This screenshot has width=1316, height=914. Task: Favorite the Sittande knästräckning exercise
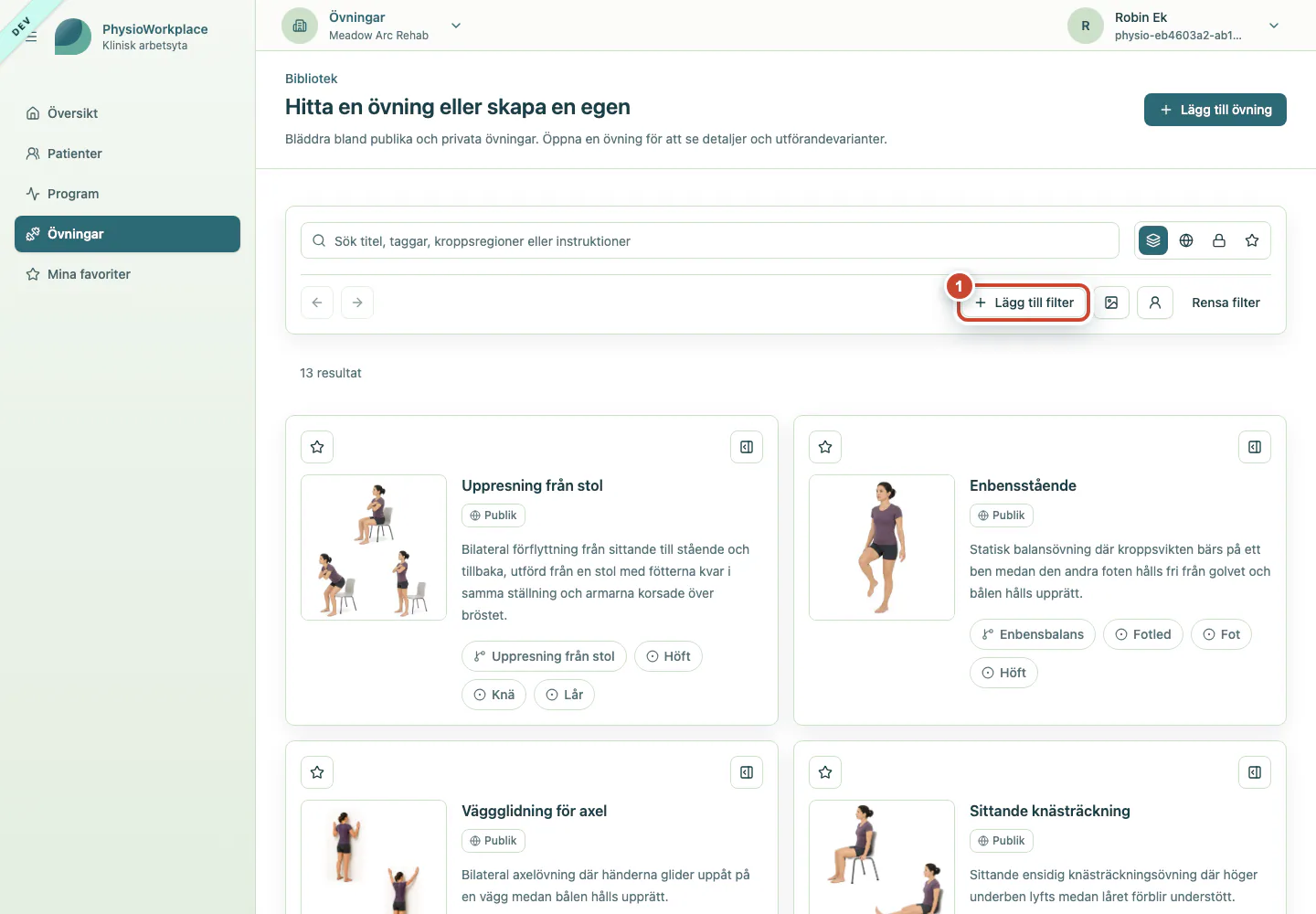tap(825, 772)
